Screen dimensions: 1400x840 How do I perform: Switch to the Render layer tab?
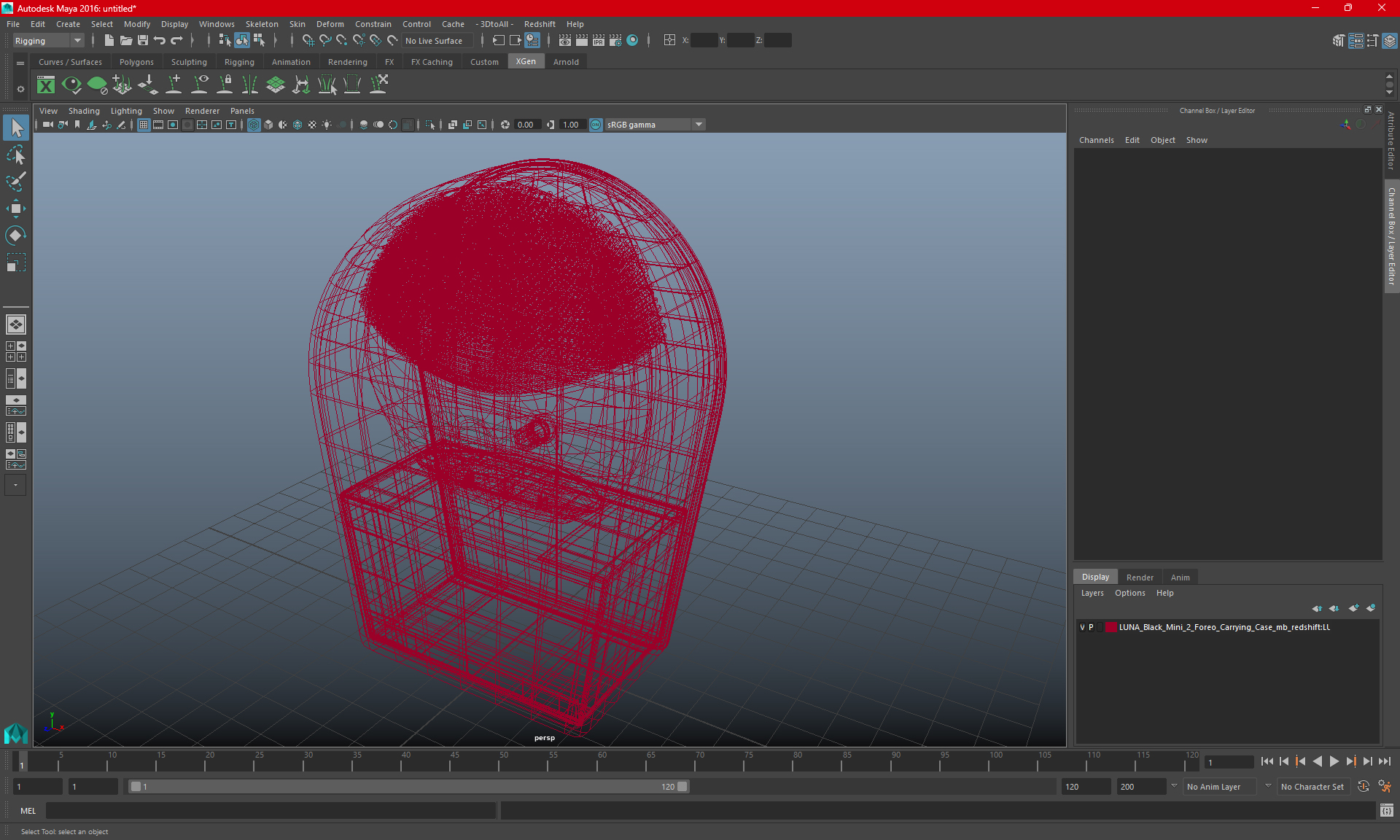click(x=1140, y=577)
